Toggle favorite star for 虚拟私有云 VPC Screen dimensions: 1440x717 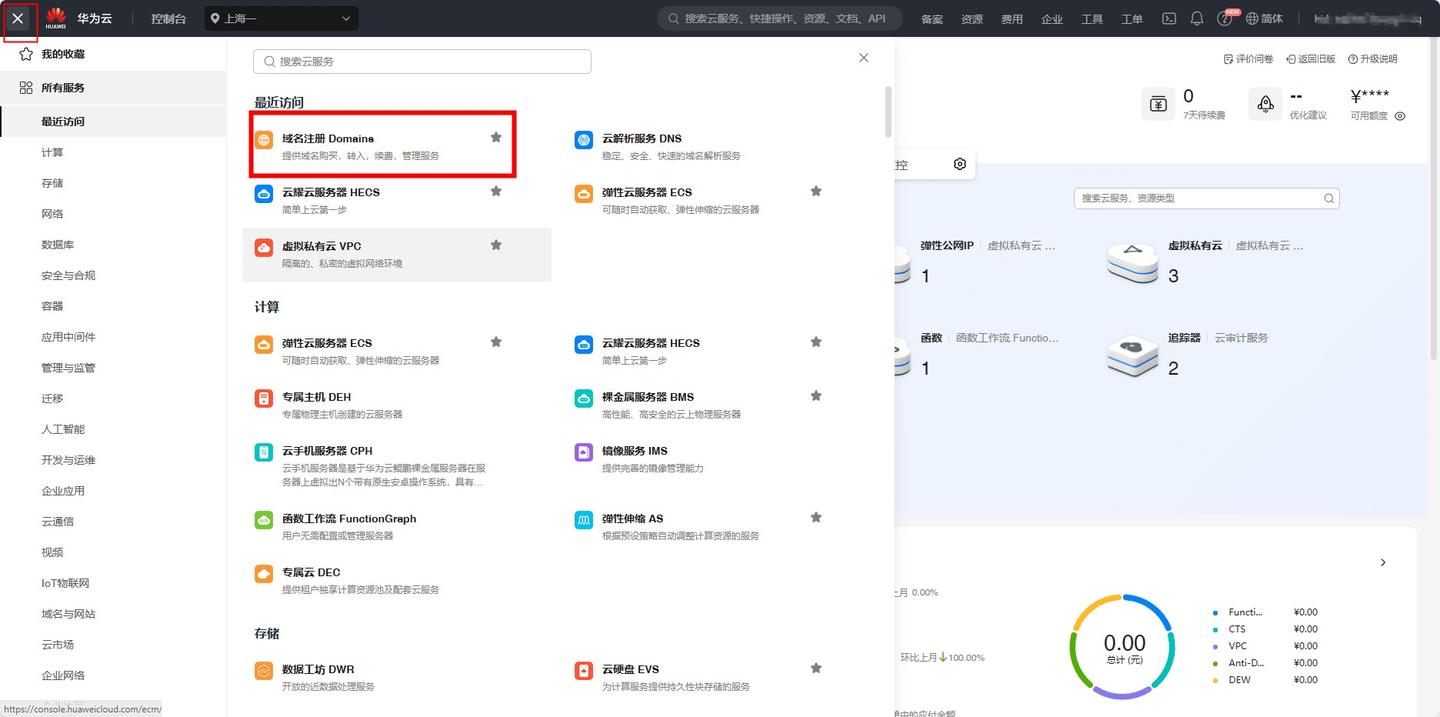point(496,245)
